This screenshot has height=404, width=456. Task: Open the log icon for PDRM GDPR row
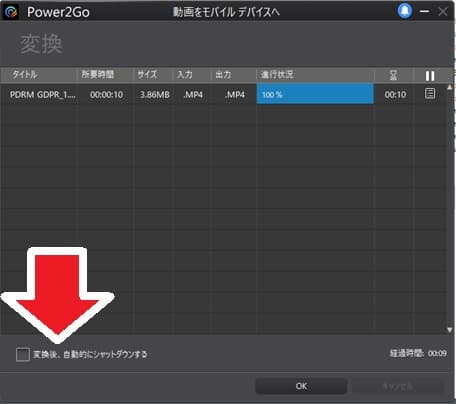point(430,94)
